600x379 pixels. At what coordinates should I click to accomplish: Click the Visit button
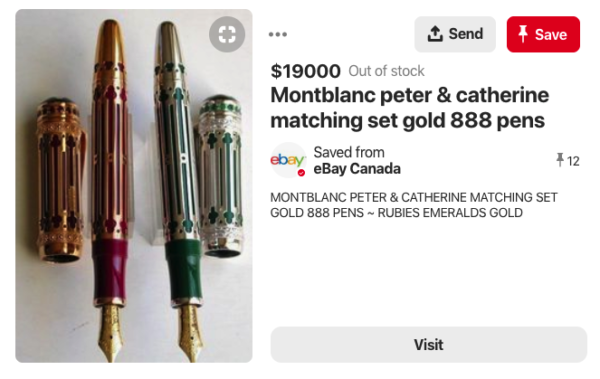tap(429, 345)
